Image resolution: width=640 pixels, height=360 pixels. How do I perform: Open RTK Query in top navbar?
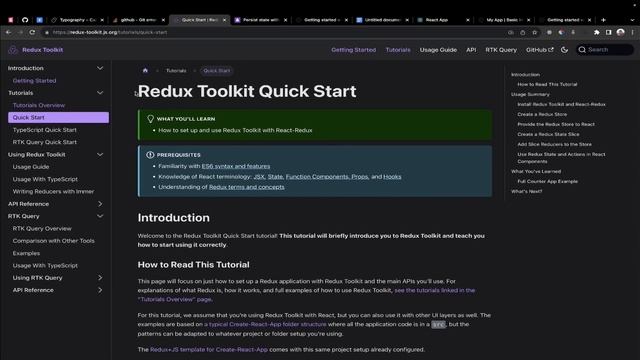coord(501,50)
